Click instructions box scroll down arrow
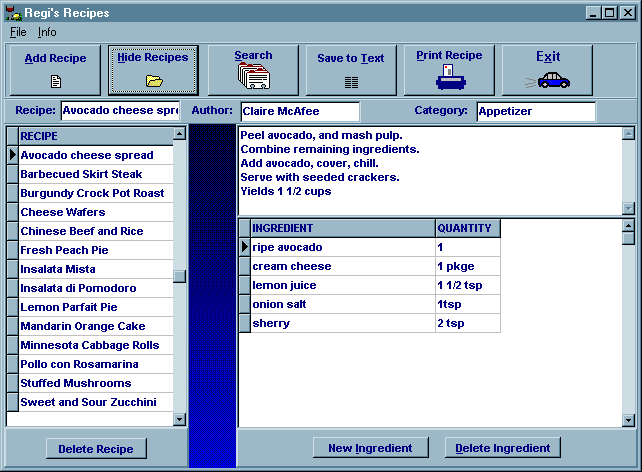 click(x=628, y=208)
